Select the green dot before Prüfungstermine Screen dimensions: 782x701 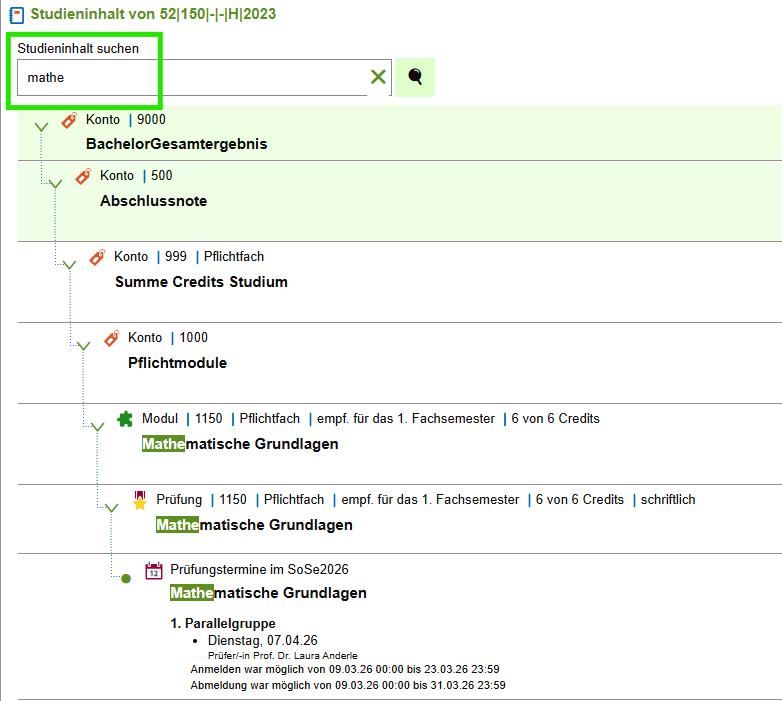click(x=126, y=578)
